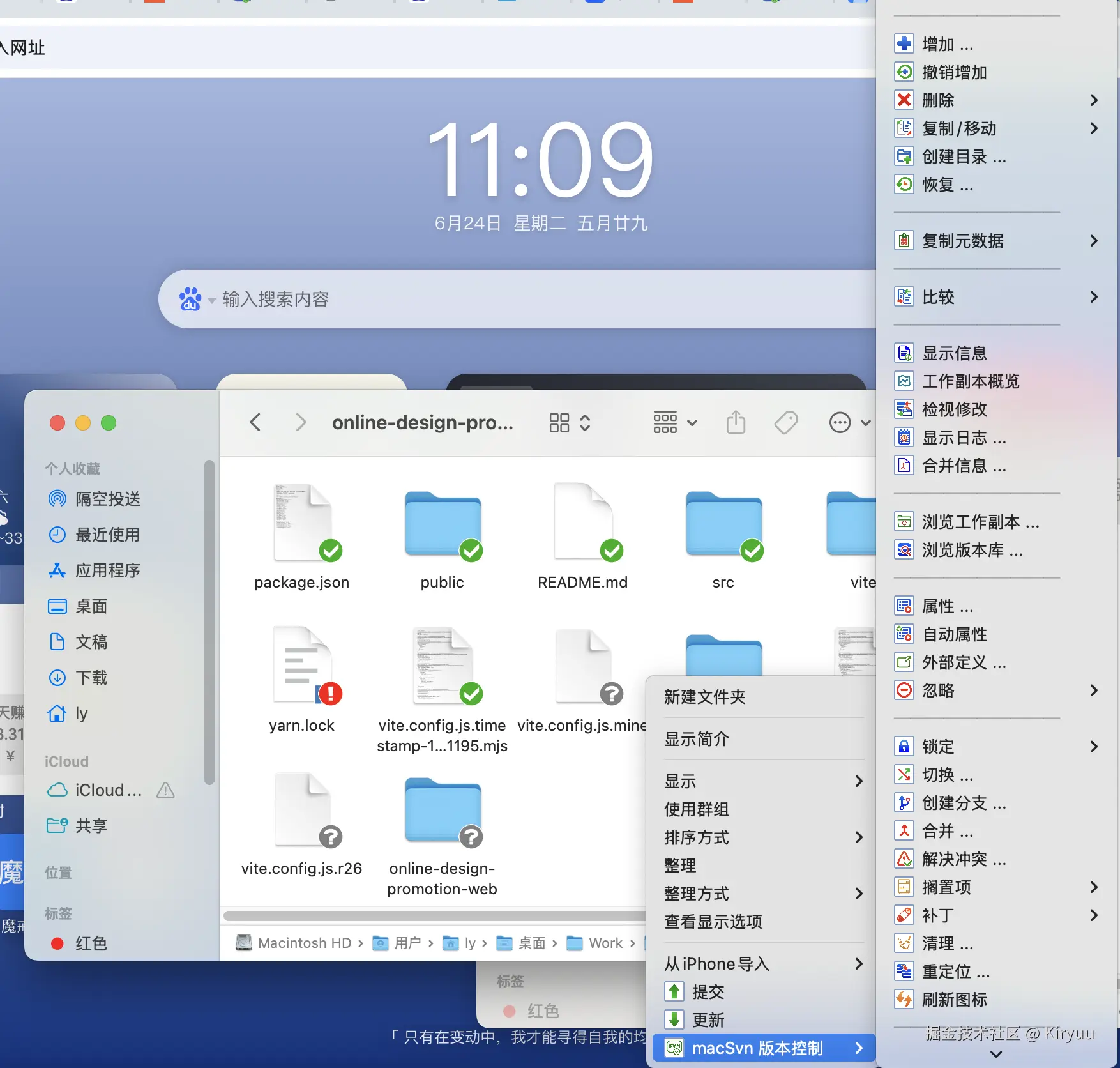Image resolution: width=1120 pixels, height=1068 pixels.
Task: Click the Finder sidebar vertical scrollbar
Action: click(209, 623)
